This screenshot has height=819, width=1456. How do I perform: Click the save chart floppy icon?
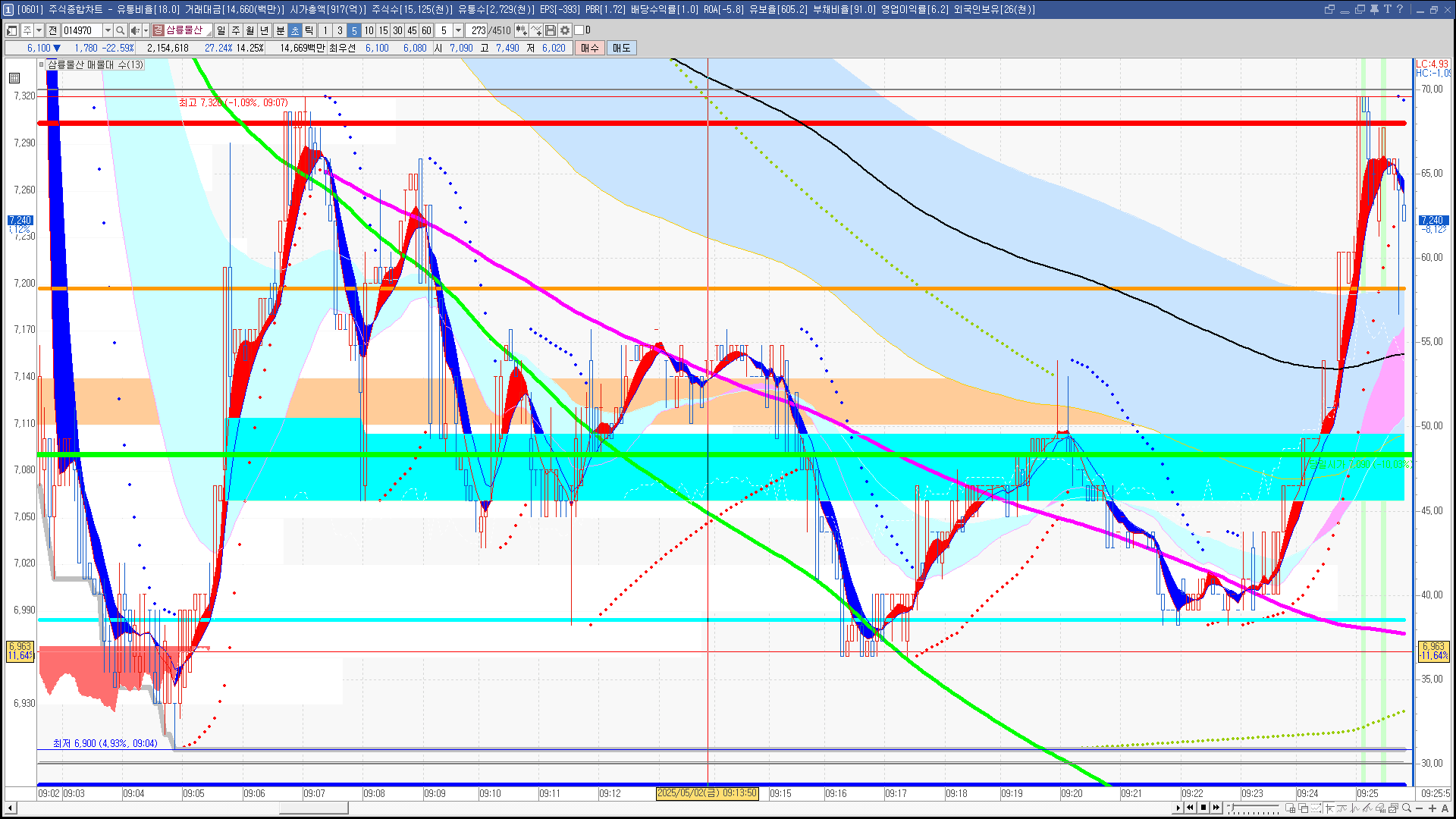551,30
